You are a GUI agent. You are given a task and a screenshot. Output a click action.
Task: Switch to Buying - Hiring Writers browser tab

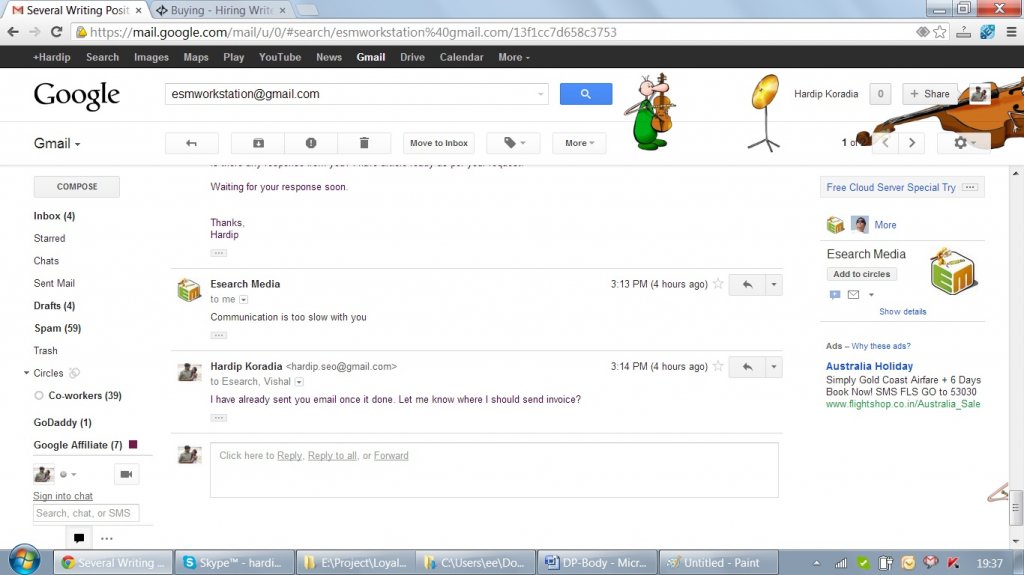click(x=221, y=10)
